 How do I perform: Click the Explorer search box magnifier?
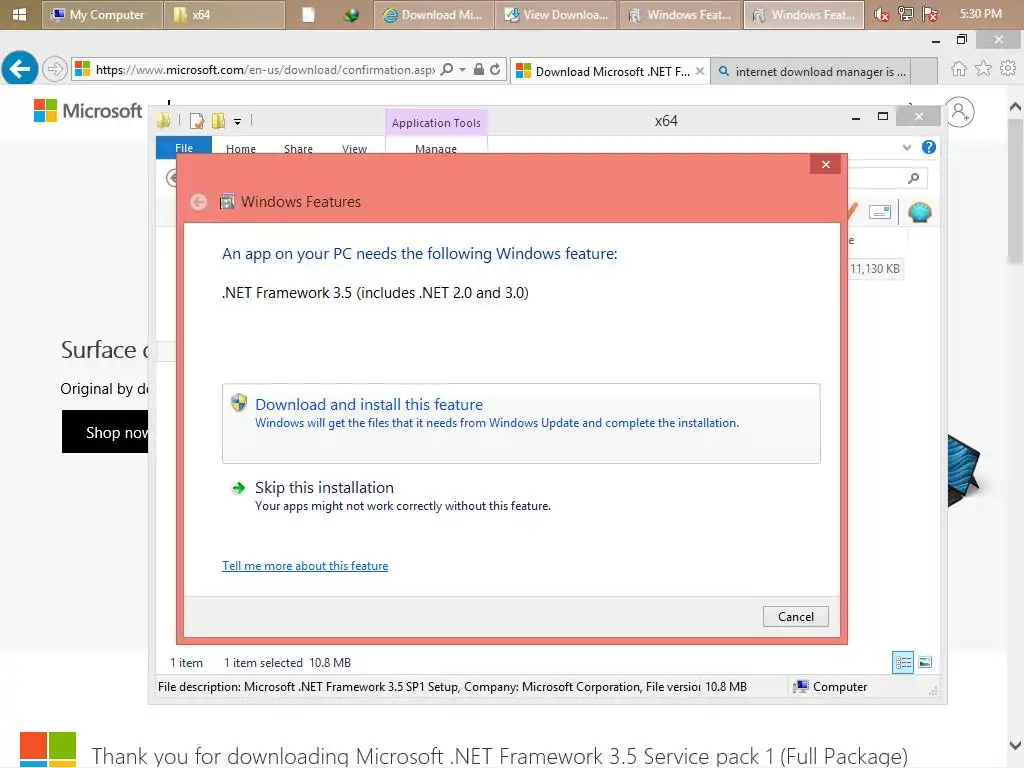coord(914,178)
